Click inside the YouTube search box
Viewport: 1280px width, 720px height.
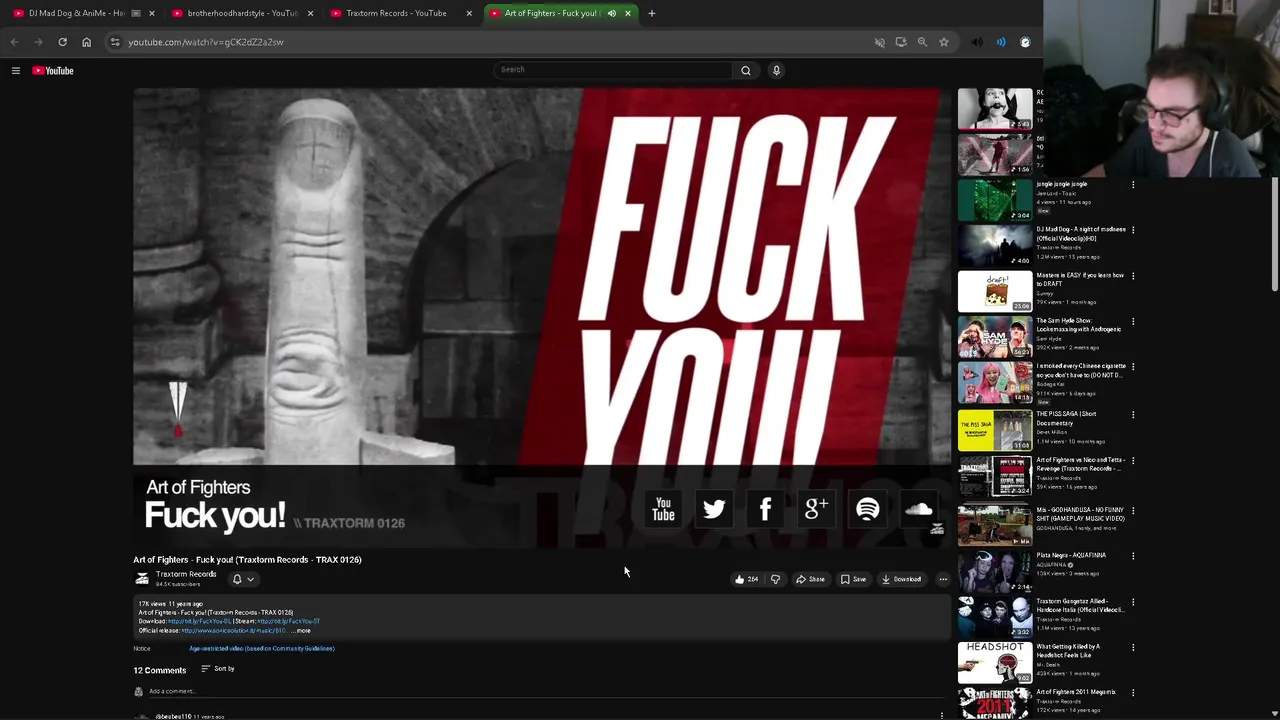pos(614,70)
